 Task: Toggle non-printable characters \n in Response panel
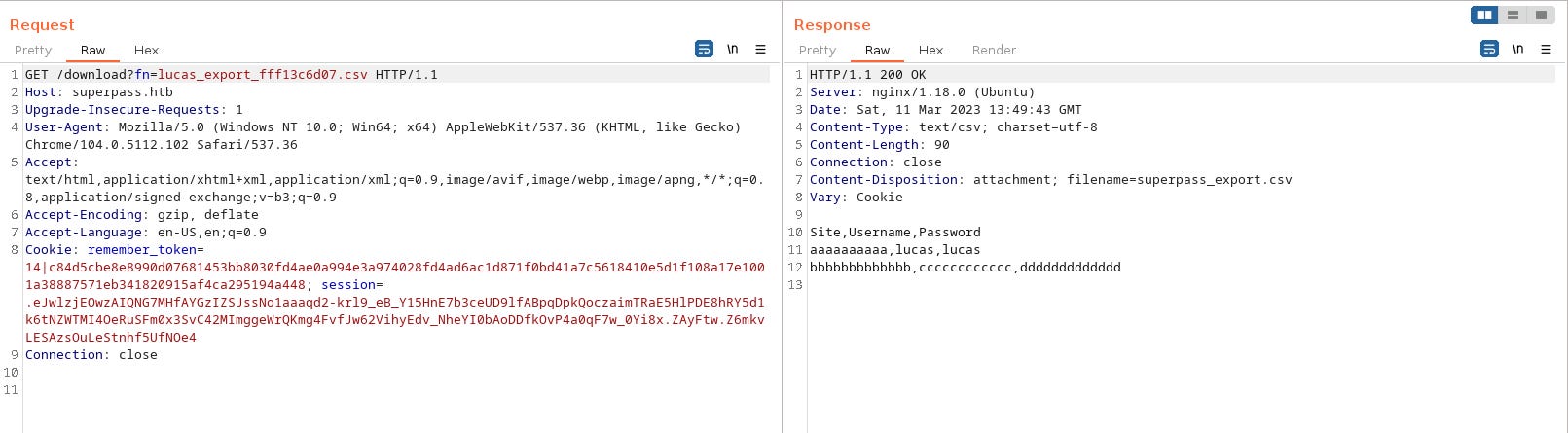pos(1517,49)
